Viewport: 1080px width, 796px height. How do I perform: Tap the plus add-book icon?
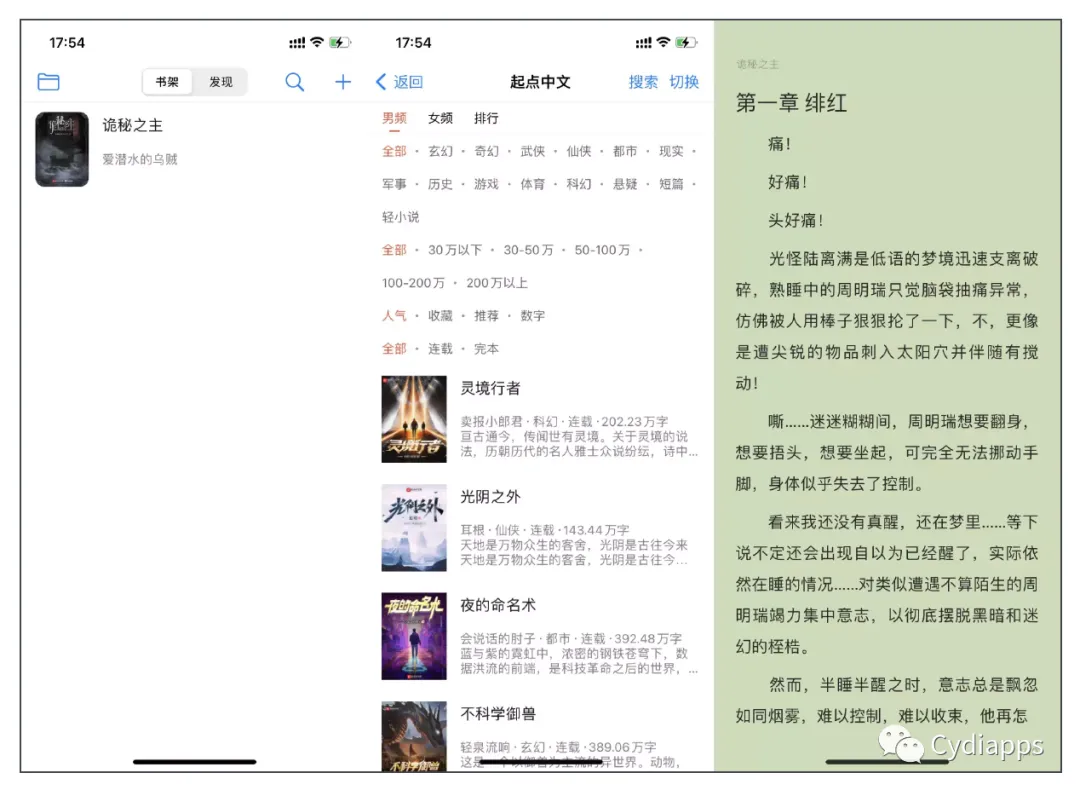point(343,82)
